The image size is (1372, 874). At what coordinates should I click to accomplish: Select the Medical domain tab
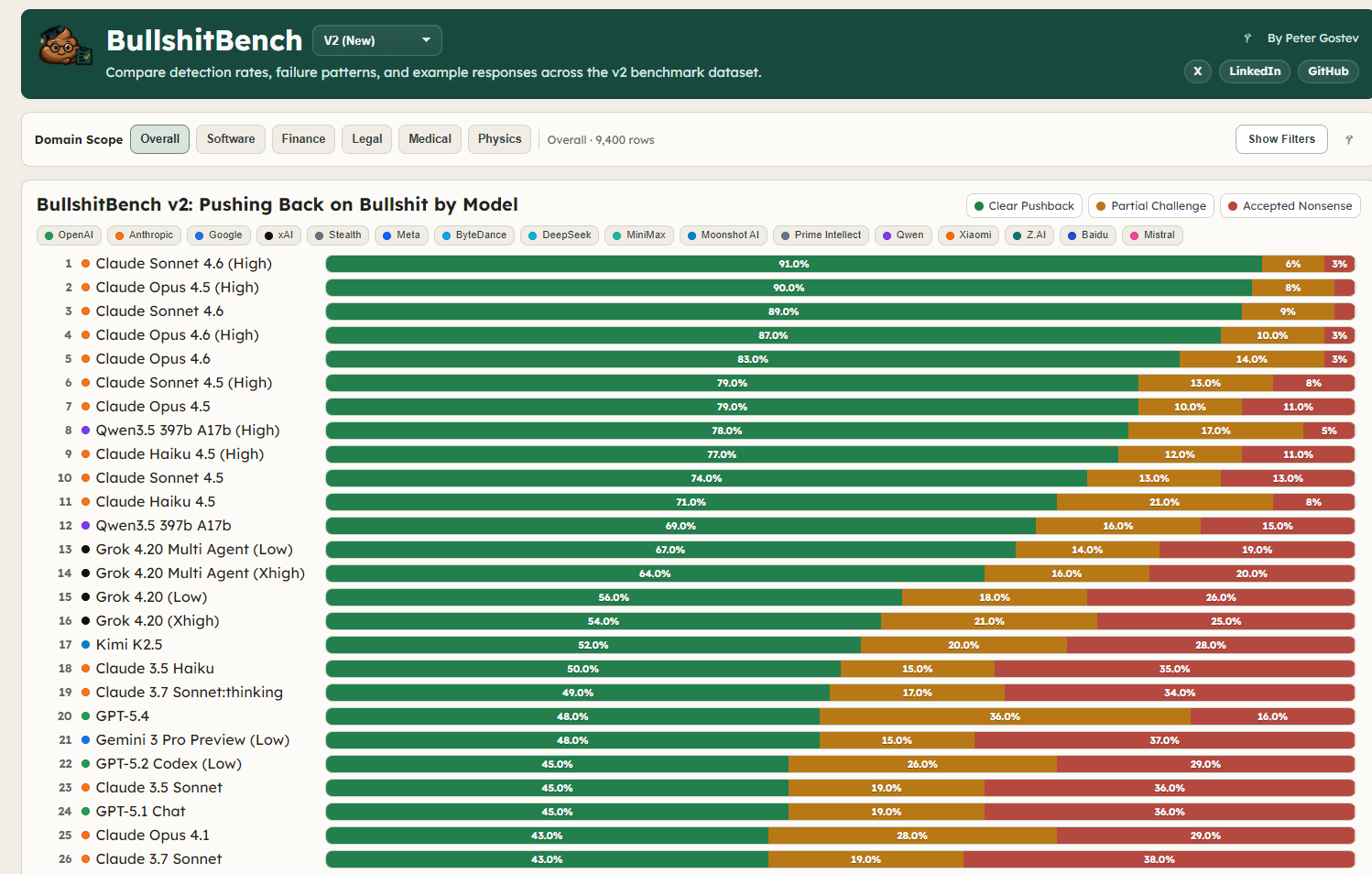coord(430,139)
